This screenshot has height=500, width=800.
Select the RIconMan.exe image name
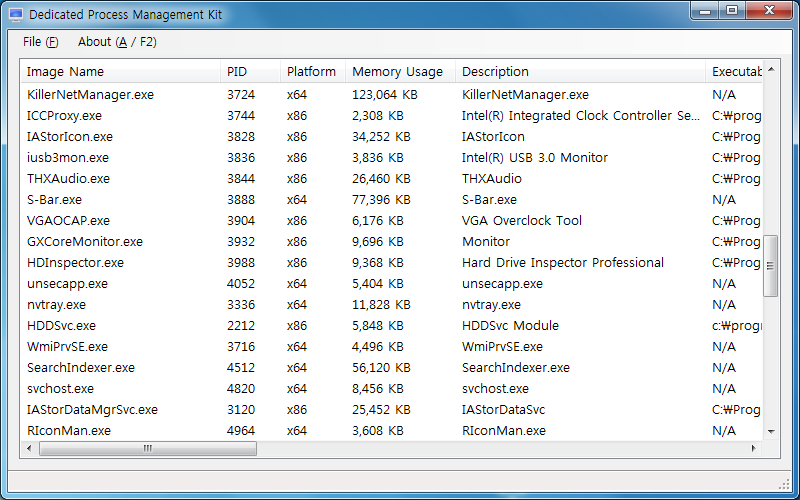pos(69,431)
